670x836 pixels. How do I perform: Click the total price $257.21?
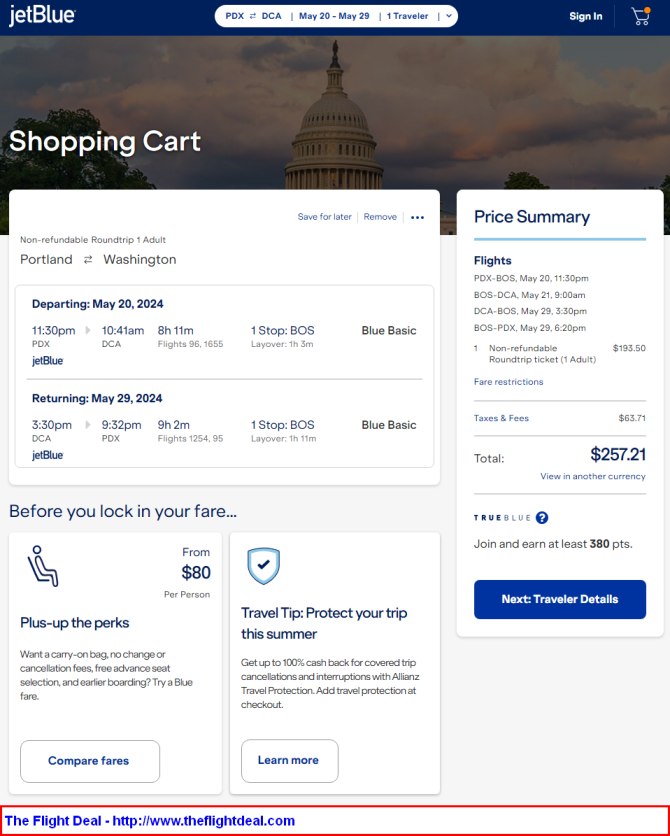click(x=618, y=455)
